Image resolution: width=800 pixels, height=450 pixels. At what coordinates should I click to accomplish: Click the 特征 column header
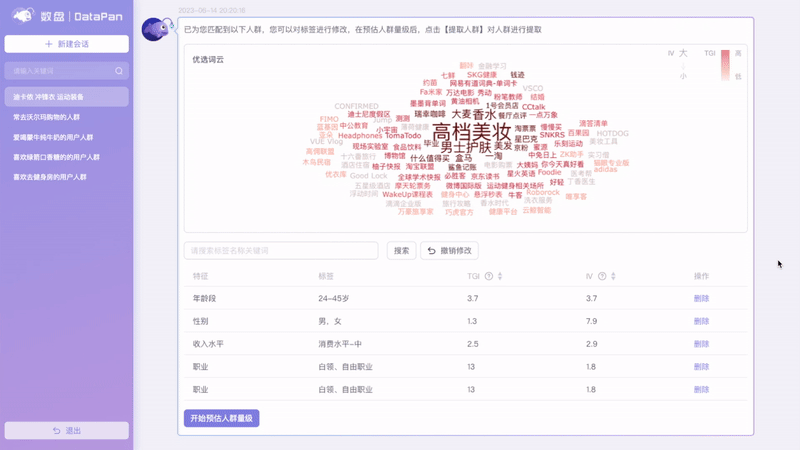pos(201,276)
